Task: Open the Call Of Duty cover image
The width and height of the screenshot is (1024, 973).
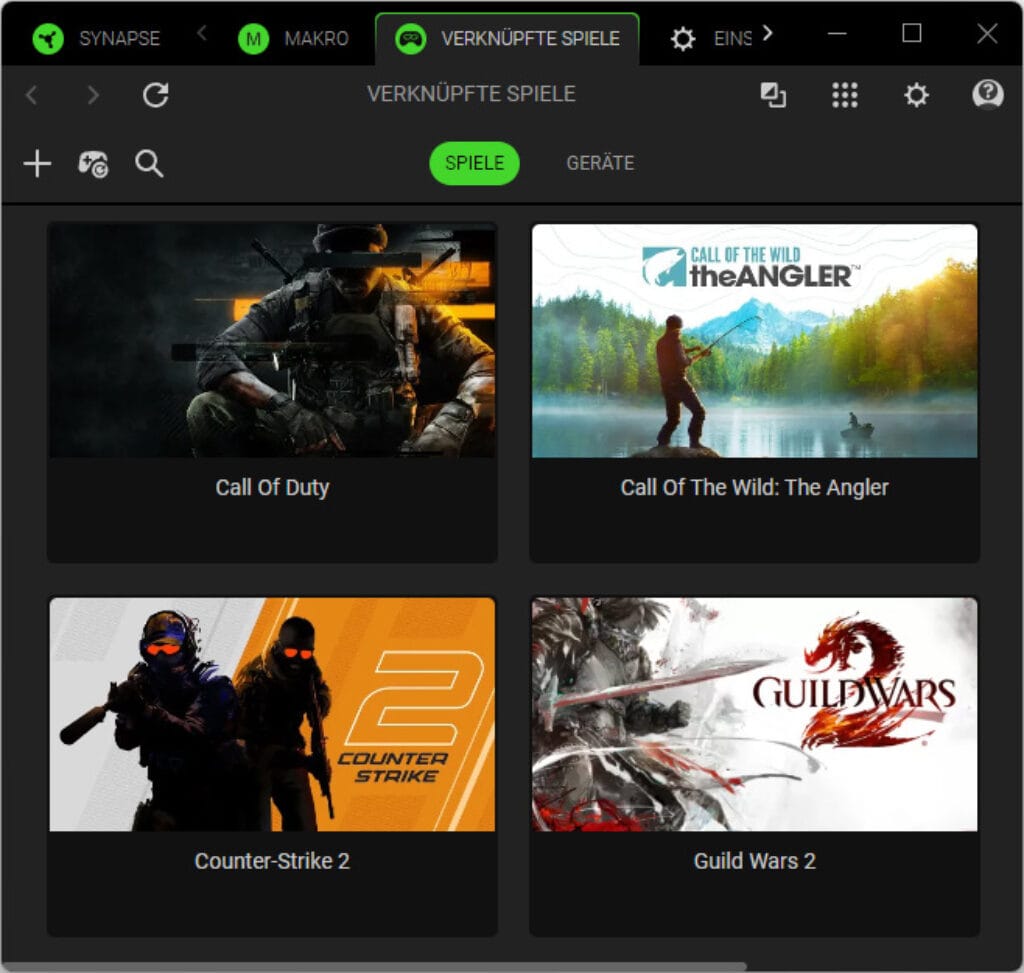Action: click(x=272, y=340)
